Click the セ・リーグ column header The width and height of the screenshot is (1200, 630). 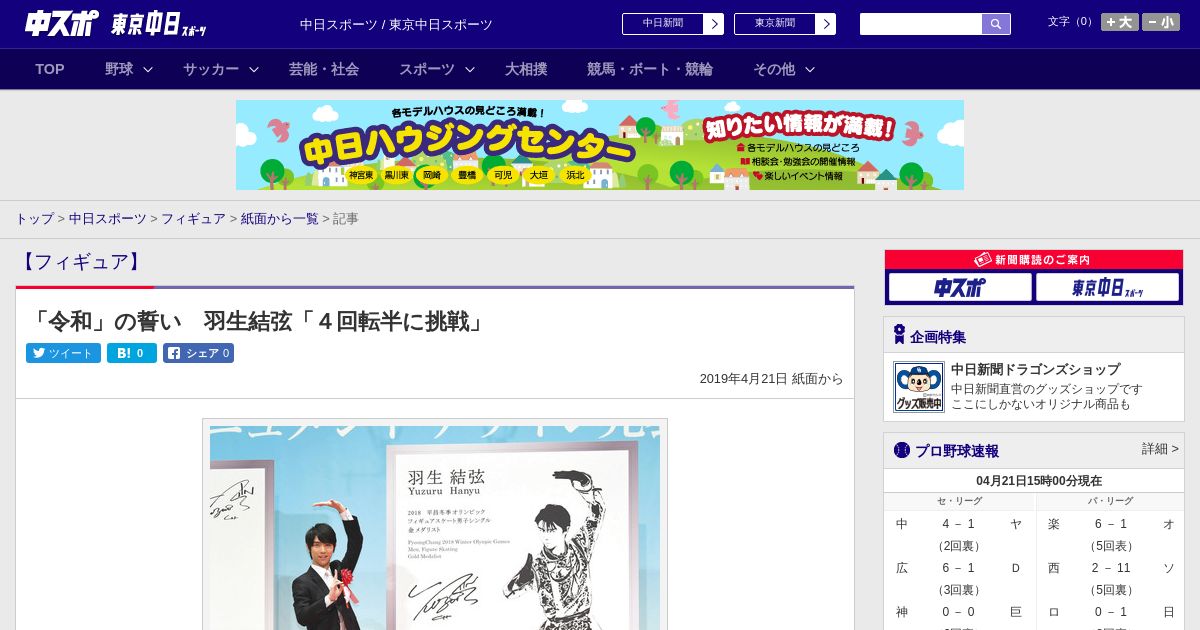(959, 501)
